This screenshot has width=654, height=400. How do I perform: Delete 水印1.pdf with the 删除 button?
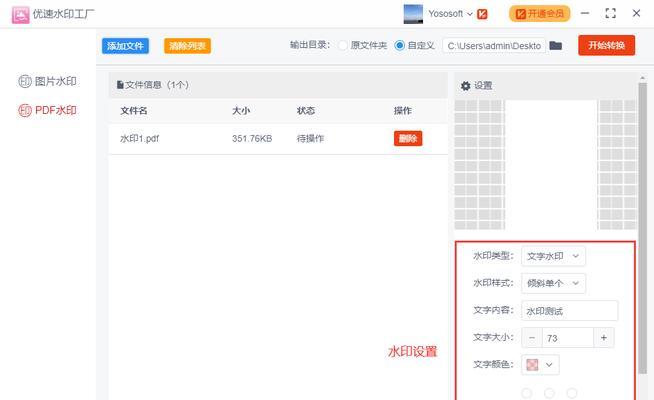point(408,138)
